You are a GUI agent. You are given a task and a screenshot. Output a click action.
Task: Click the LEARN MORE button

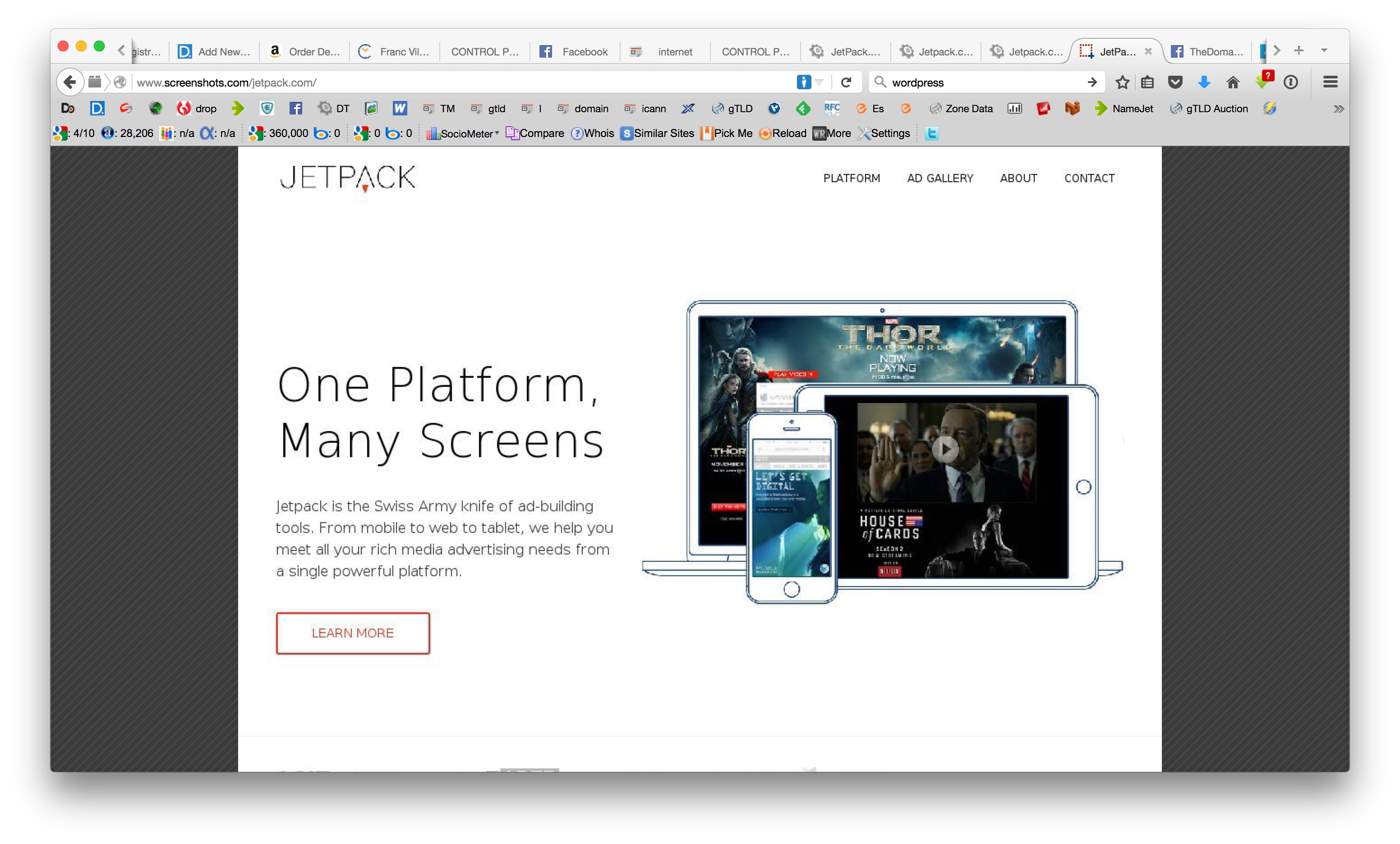coord(352,633)
